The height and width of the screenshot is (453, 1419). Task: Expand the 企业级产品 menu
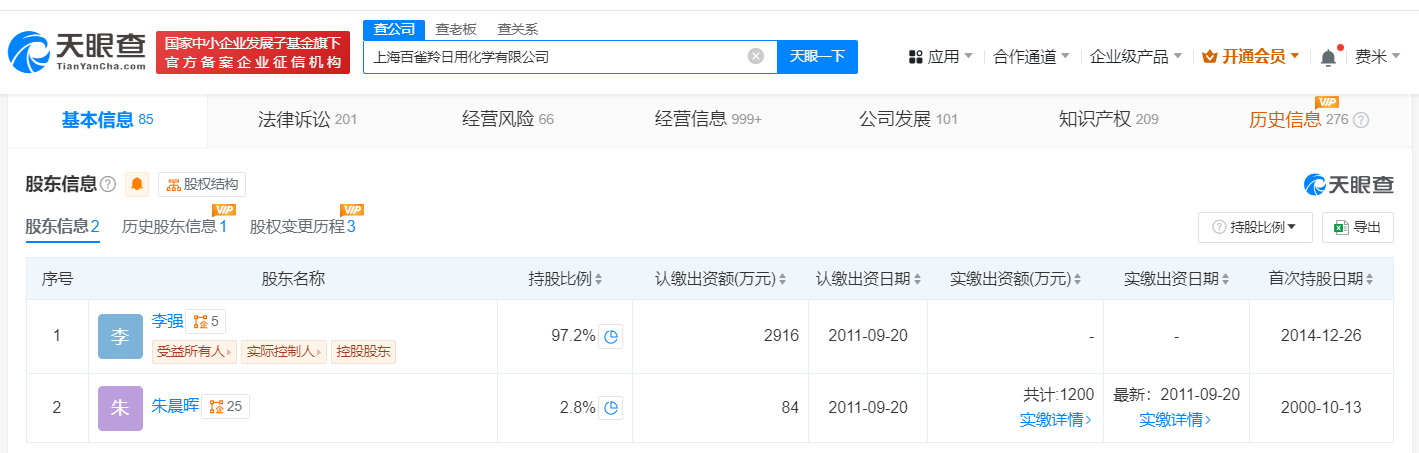point(1135,57)
